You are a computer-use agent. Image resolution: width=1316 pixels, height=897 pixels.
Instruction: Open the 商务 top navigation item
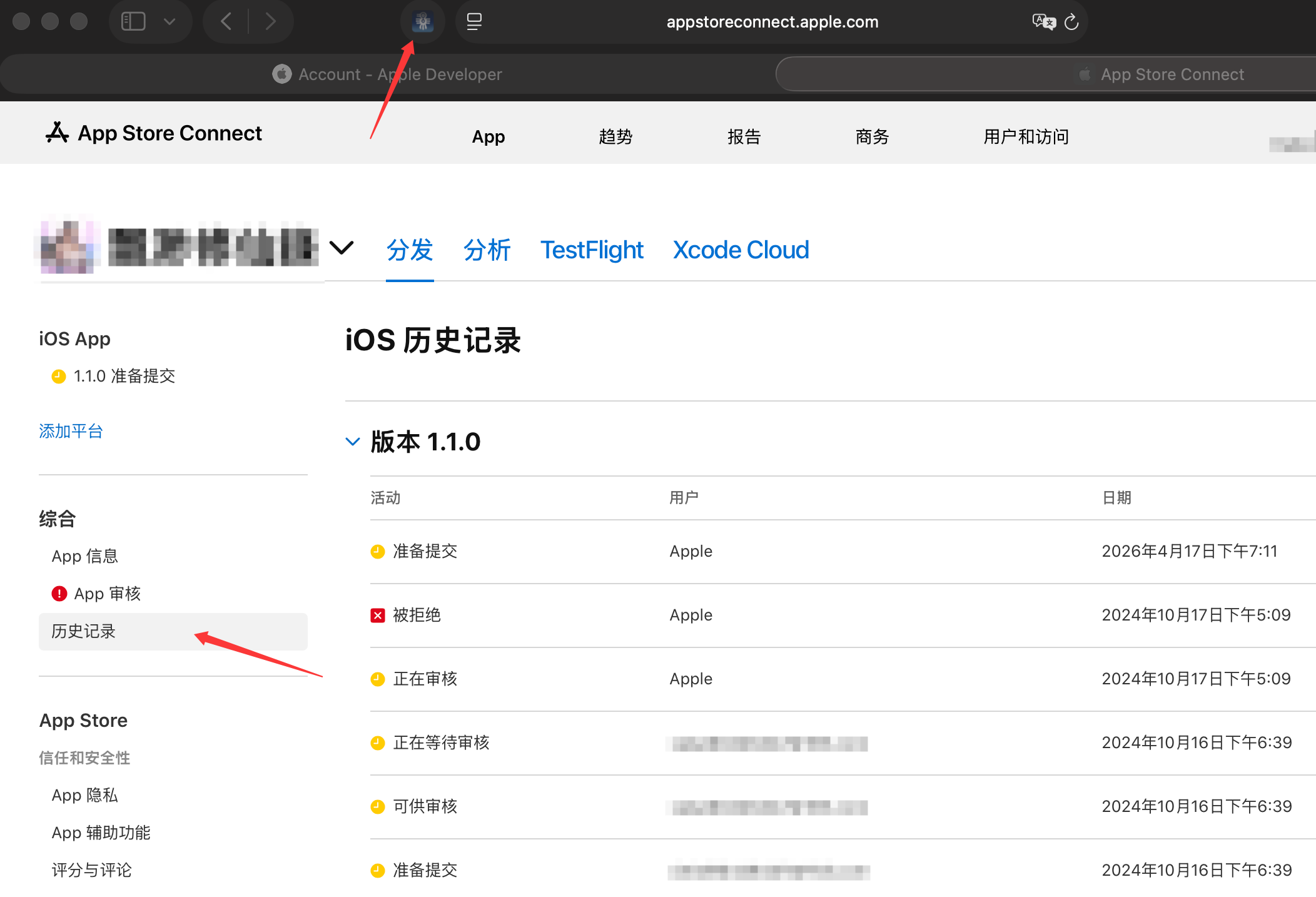[x=873, y=136]
